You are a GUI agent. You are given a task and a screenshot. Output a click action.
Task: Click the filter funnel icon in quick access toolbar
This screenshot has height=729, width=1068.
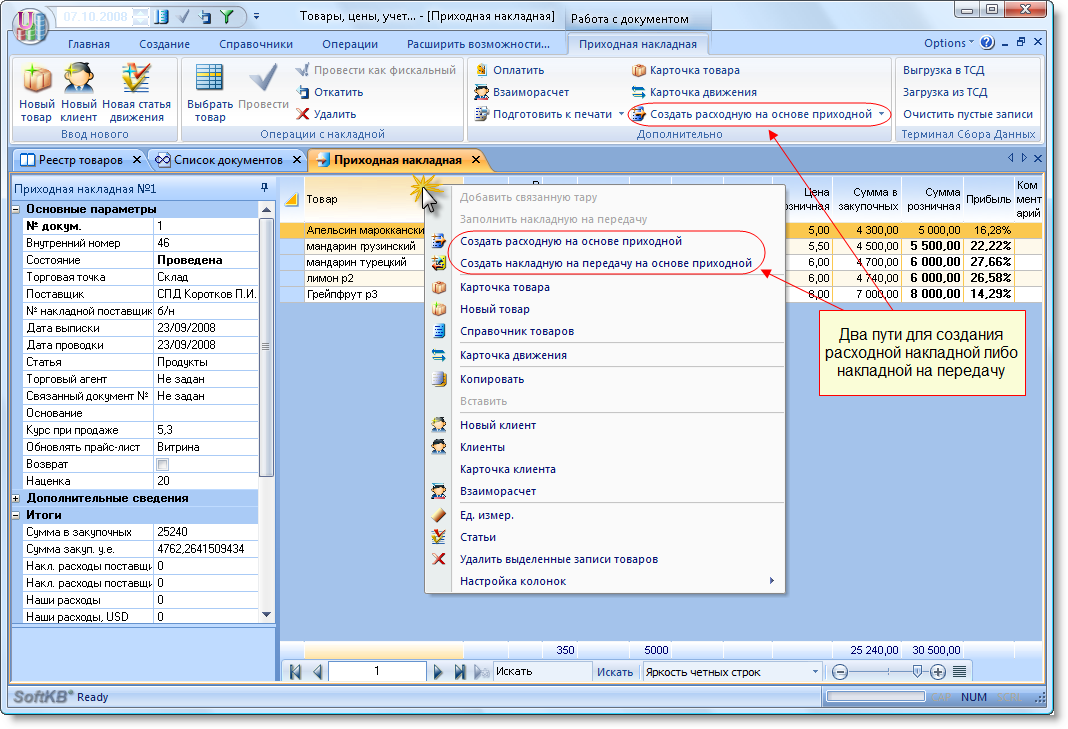tap(227, 16)
